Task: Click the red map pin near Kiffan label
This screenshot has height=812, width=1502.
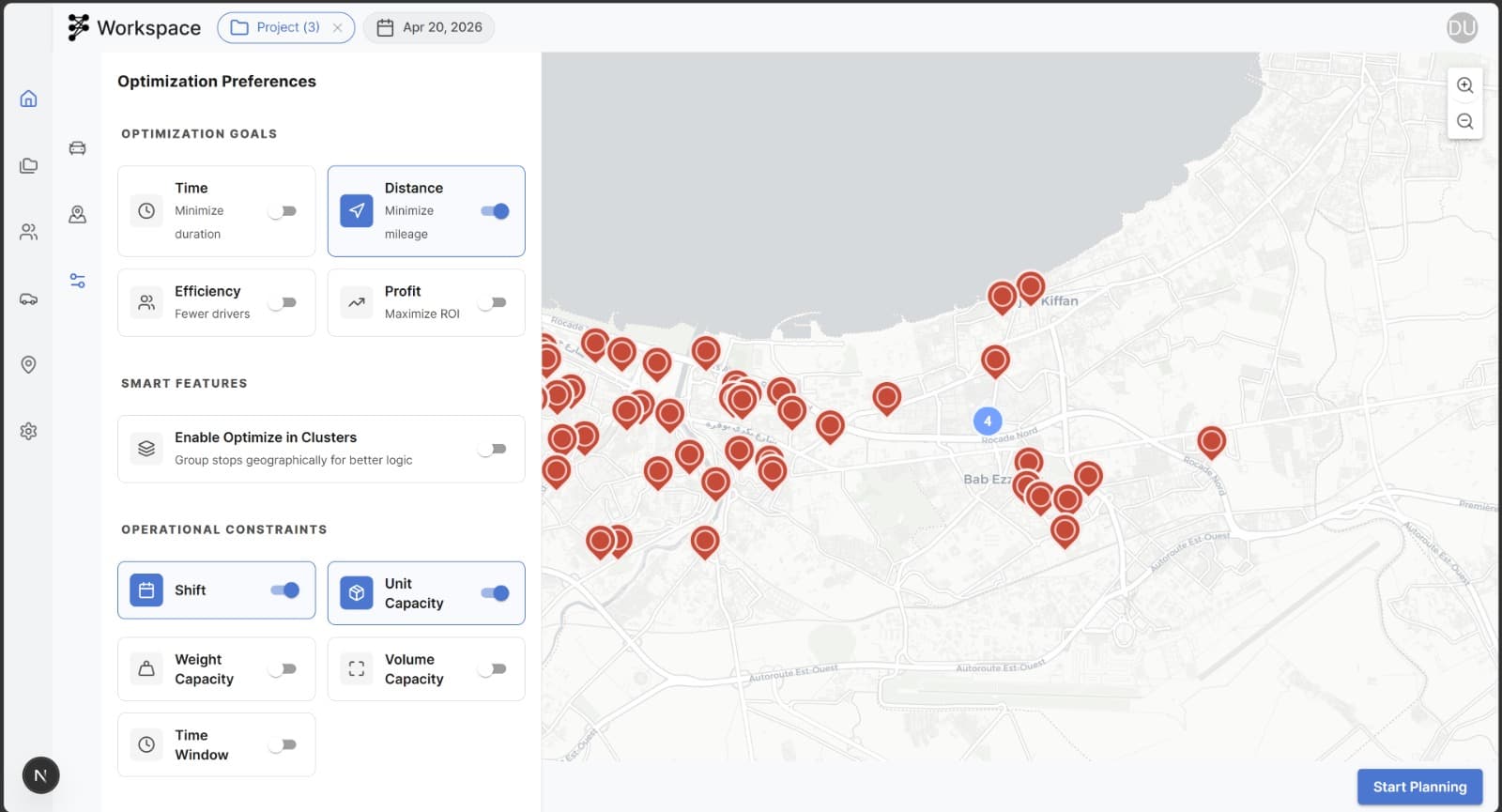Action: tap(1030, 287)
